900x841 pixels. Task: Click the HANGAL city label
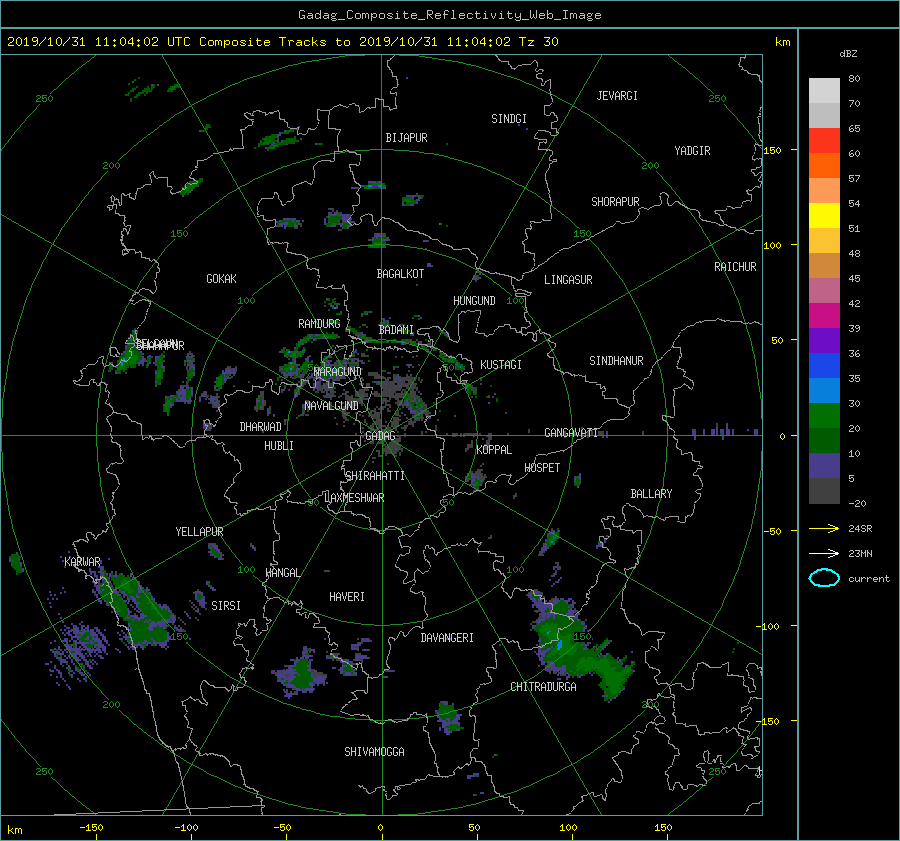pos(282,573)
